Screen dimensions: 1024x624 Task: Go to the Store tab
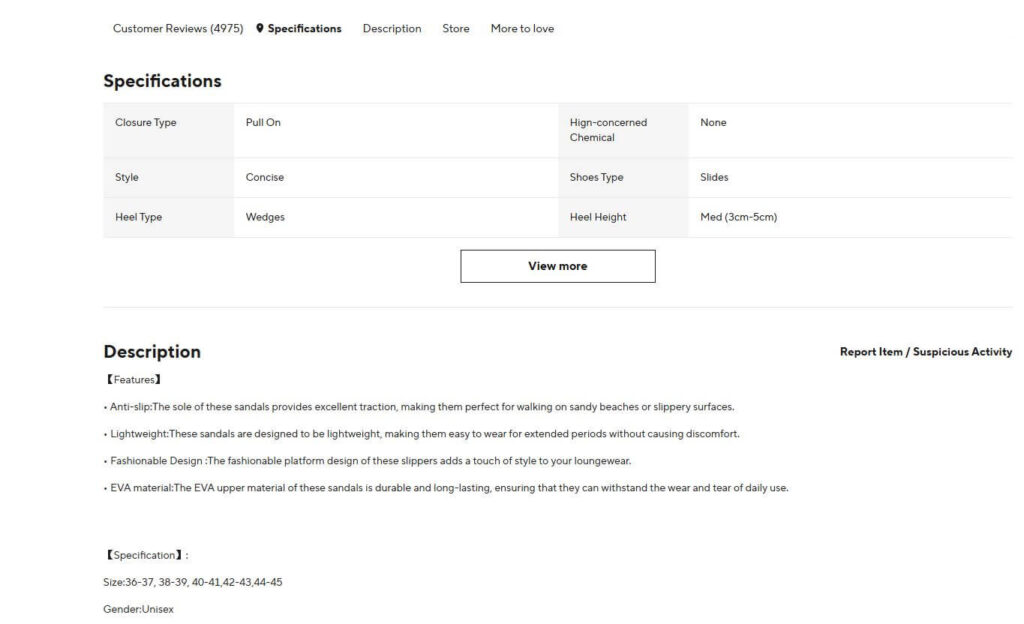456,29
